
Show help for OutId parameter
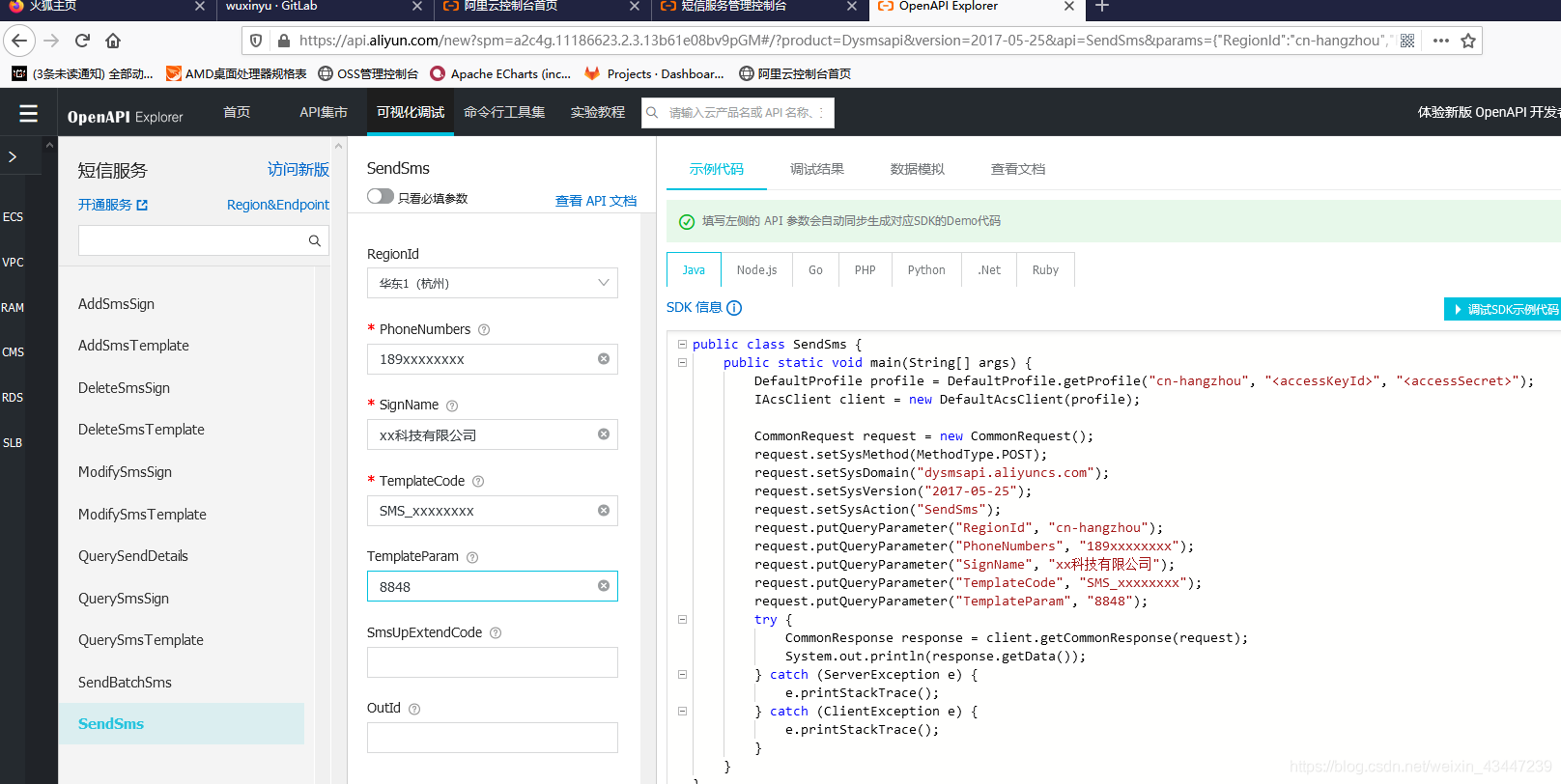coord(414,709)
